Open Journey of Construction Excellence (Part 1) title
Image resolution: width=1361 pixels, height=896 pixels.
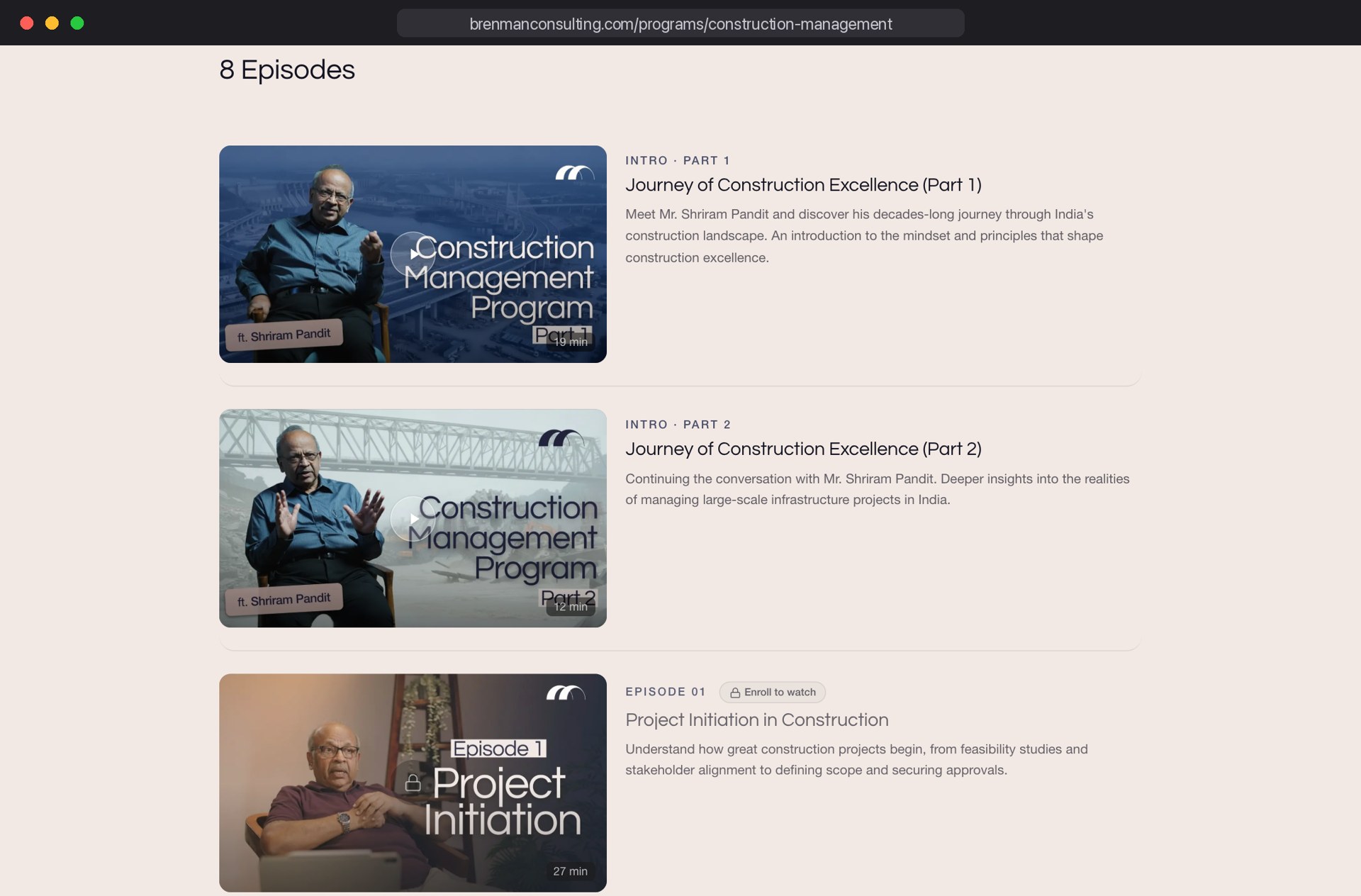click(x=803, y=185)
